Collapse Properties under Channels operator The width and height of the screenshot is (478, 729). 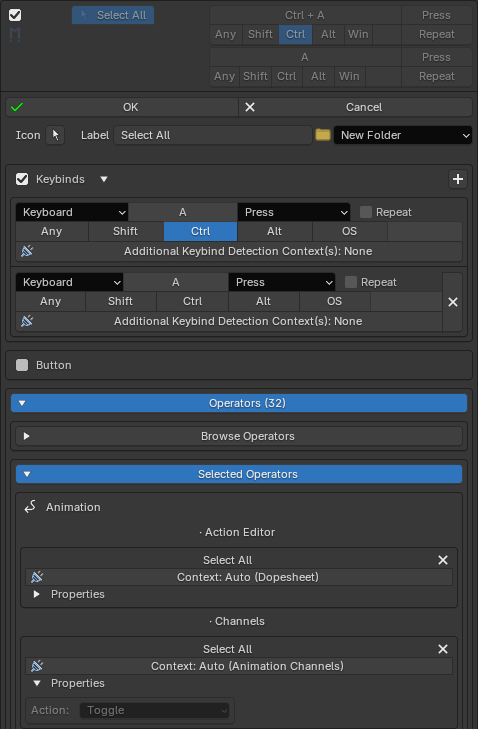tap(37, 683)
